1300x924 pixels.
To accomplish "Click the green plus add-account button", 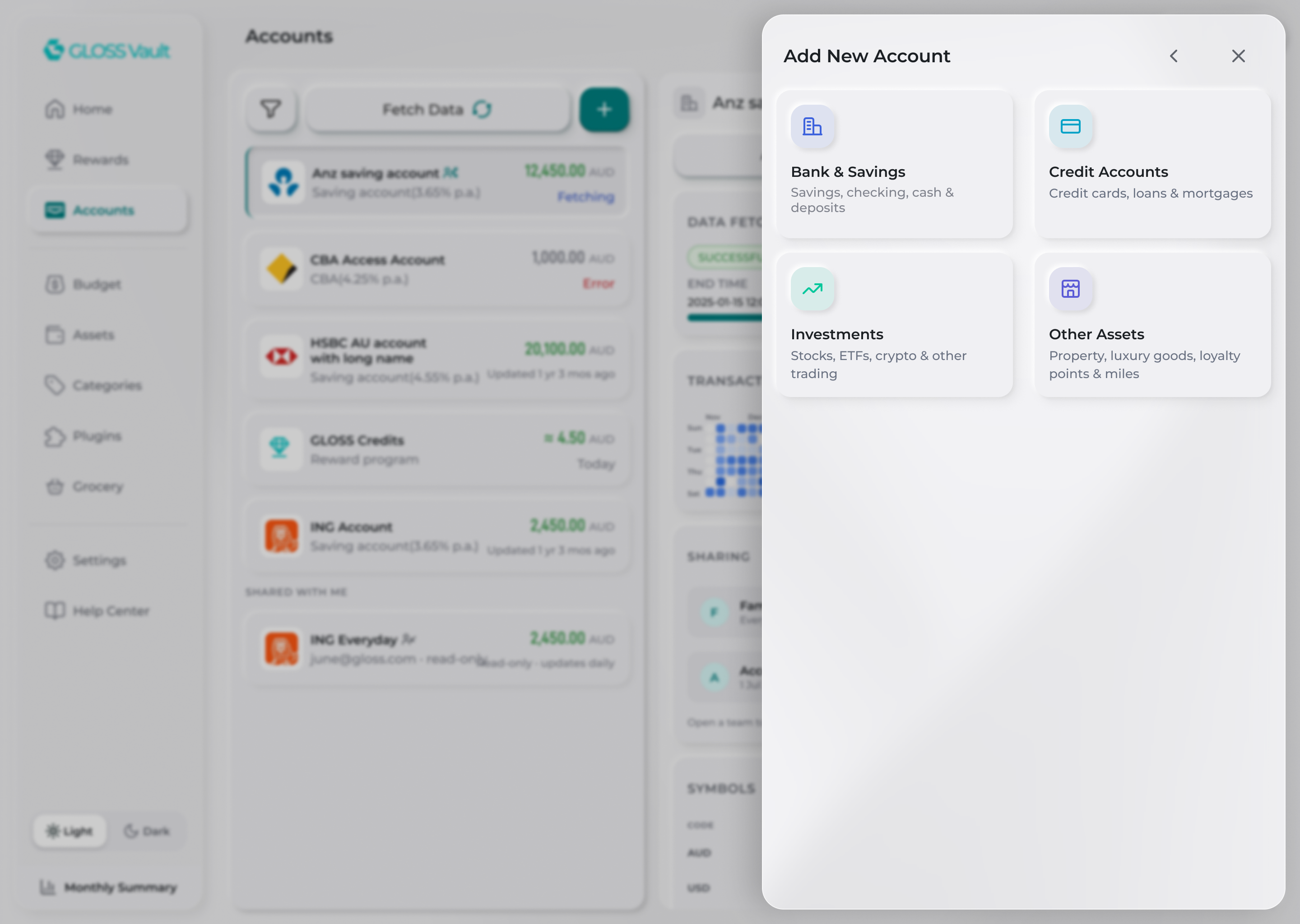I will coord(604,109).
